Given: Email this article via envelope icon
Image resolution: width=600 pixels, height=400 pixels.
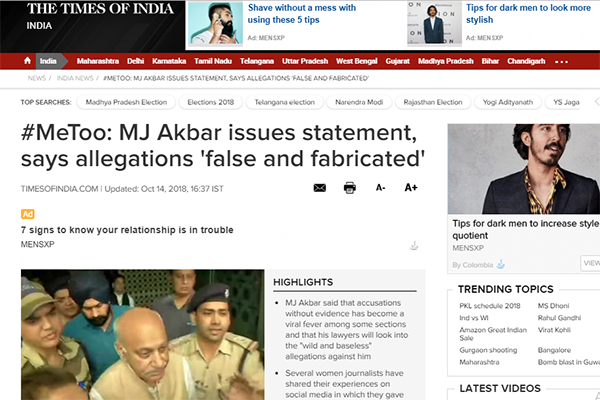Looking at the screenshot, I should (320, 188).
